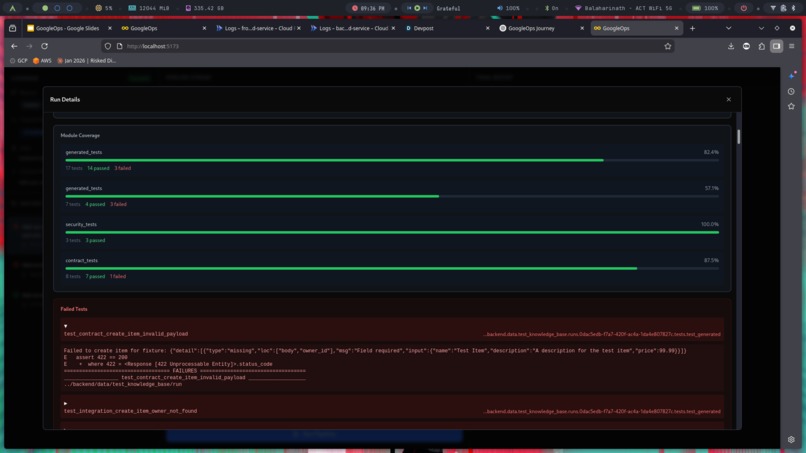Go back to previous page
The height and width of the screenshot is (453, 806).
click(14, 46)
